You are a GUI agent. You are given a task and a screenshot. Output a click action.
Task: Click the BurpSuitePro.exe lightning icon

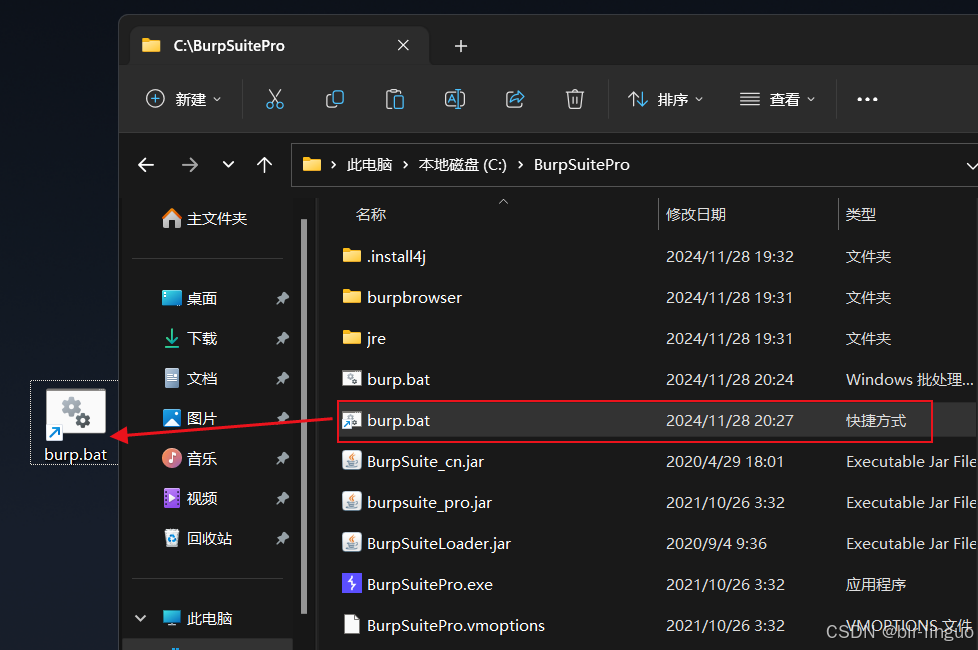352,583
